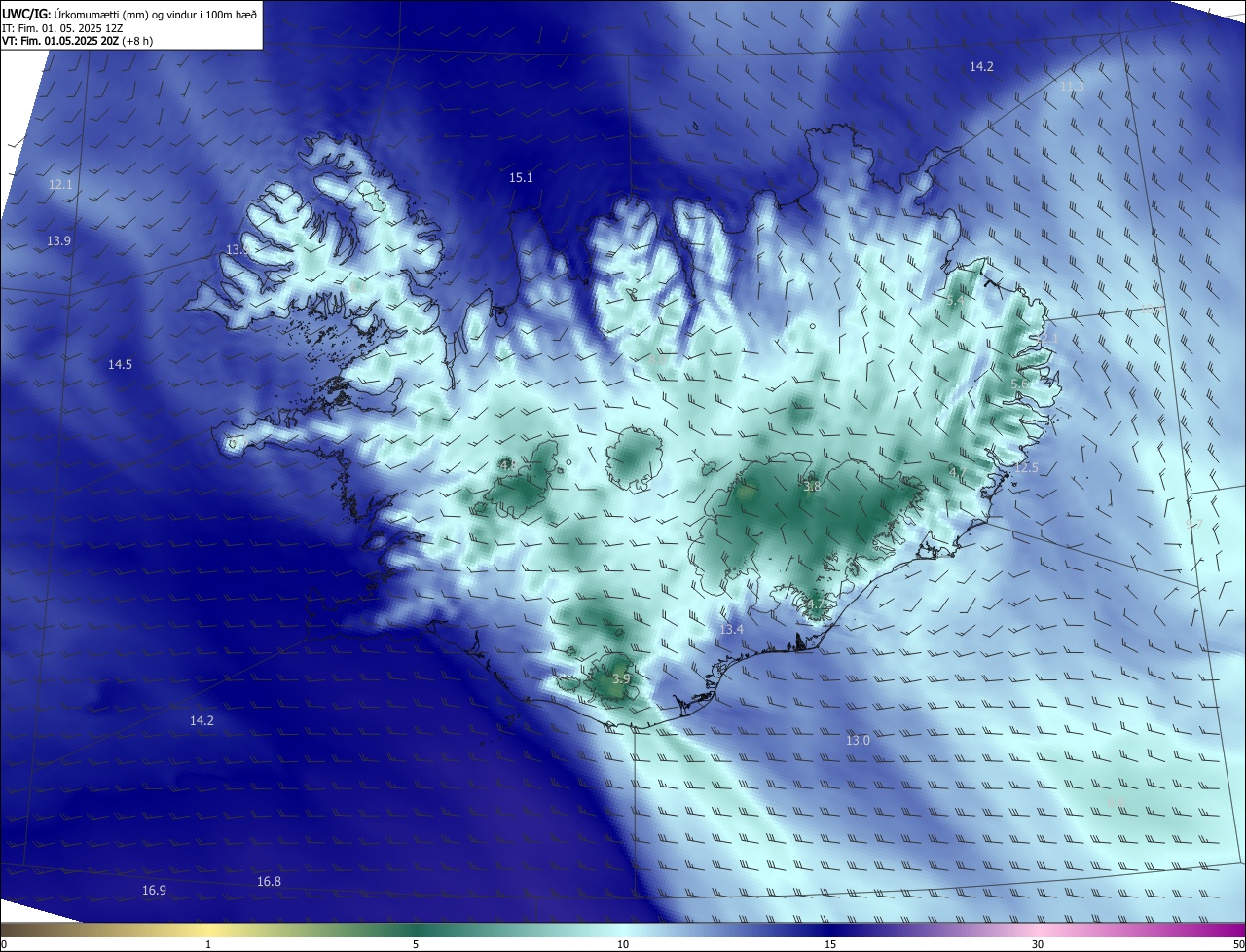
Task: Click the 16.9 value in the southwest sea
Action: click(x=154, y=891)
